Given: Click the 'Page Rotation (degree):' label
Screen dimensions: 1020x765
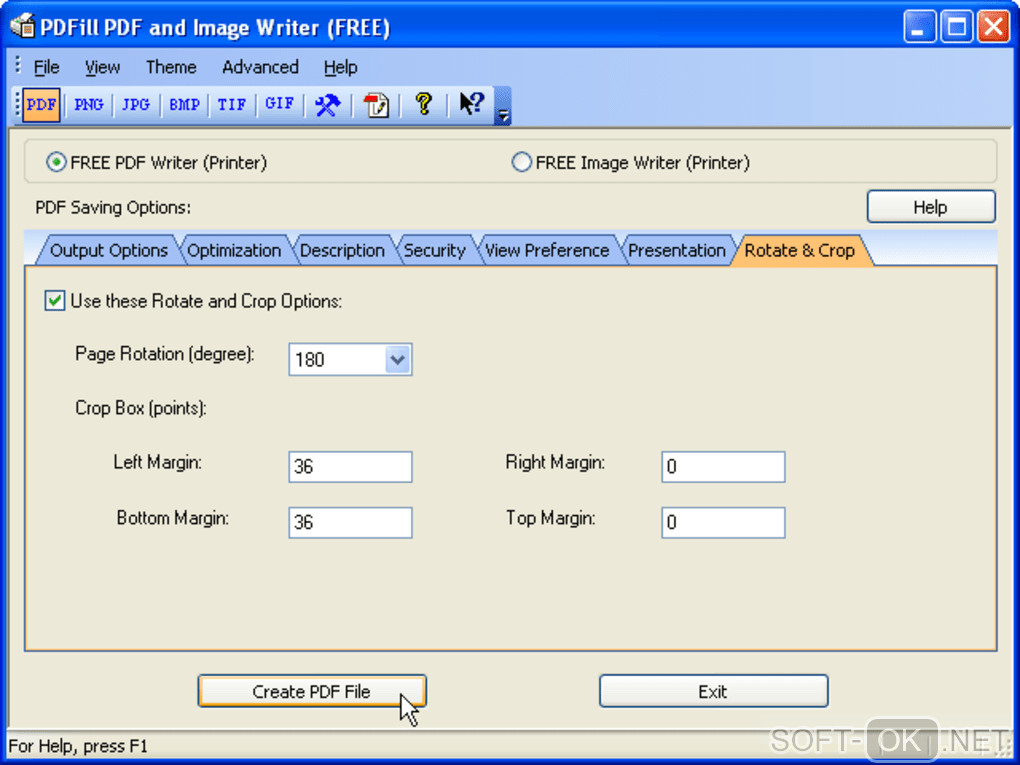Looking at the screenshot, I should point(165,354).
